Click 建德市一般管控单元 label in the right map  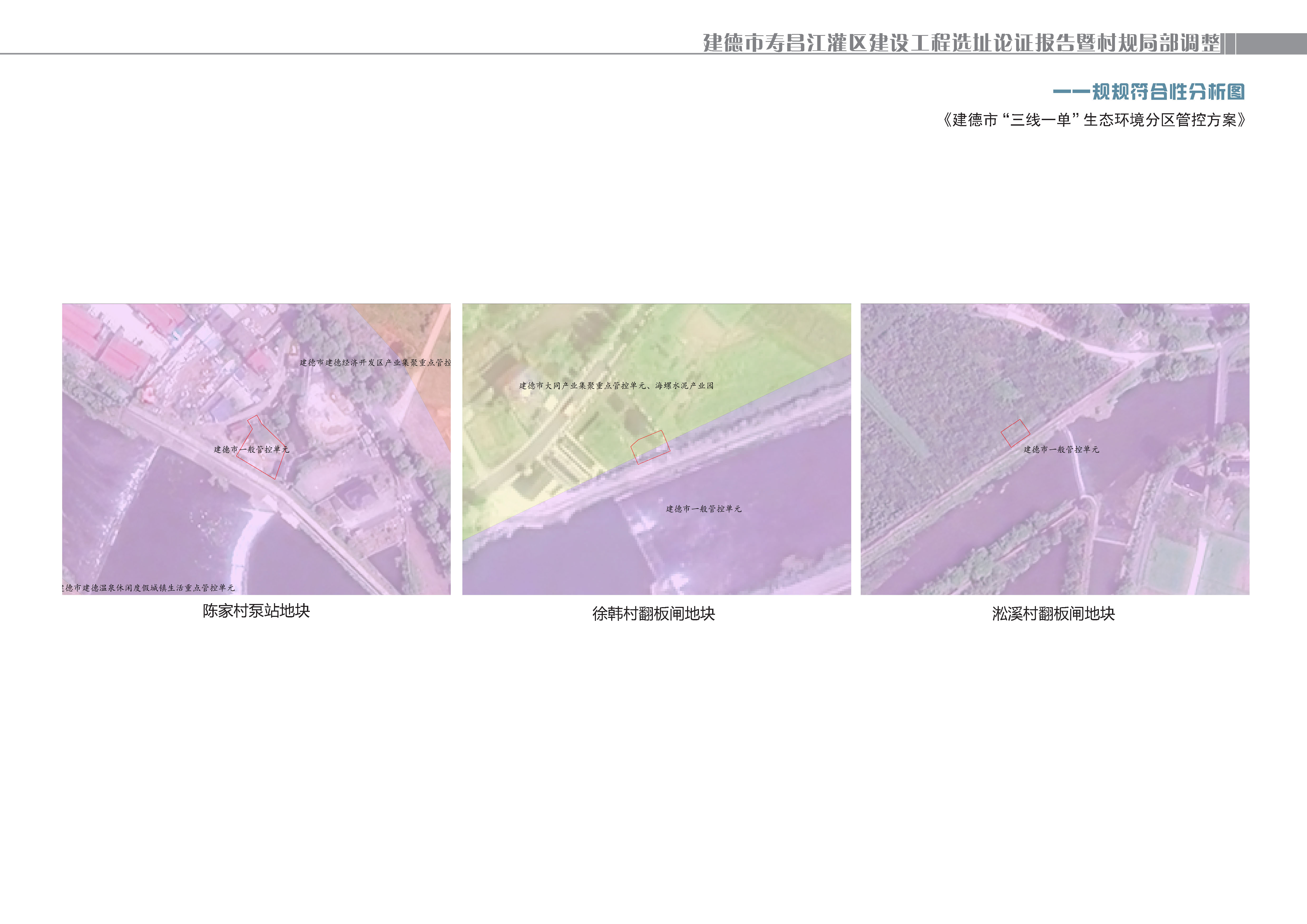click(1061, 449)
